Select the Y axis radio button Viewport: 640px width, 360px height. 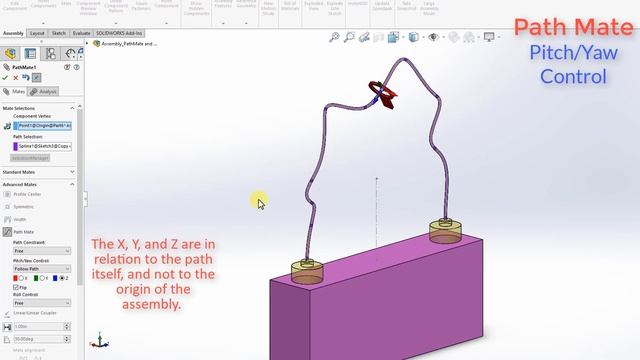[42, 278]
